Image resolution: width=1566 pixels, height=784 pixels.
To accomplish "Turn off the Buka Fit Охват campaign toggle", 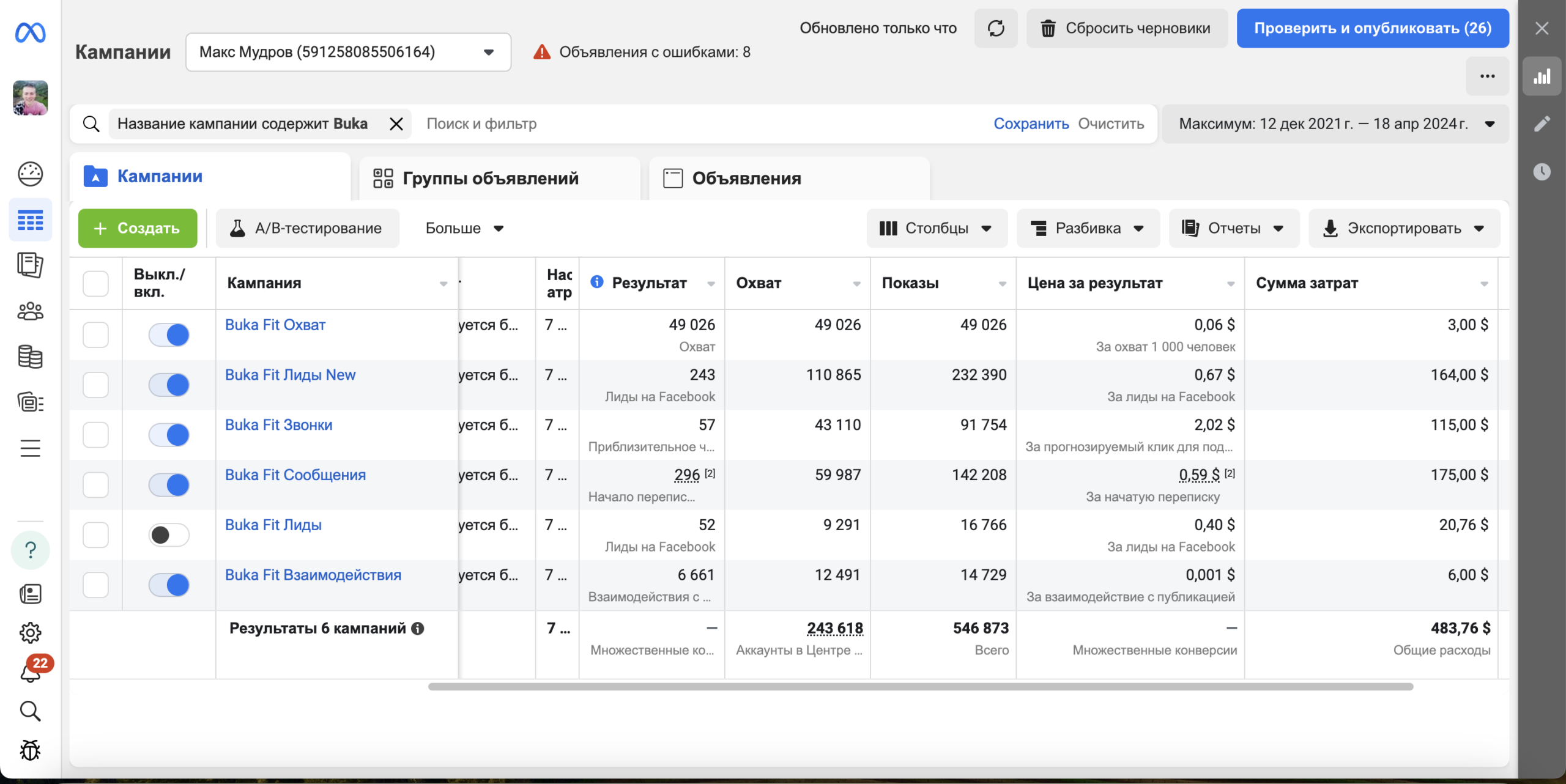I will [169, 335].
